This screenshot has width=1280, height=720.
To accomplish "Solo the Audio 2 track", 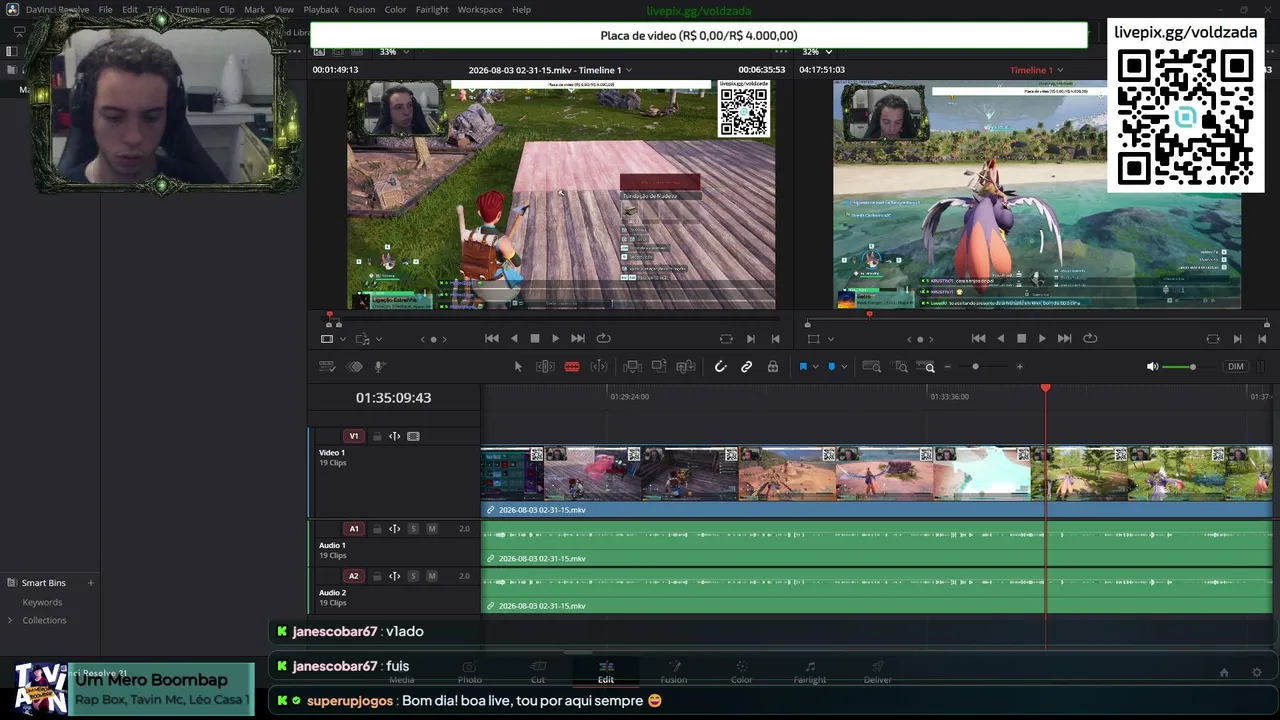I will click(413, 576).
